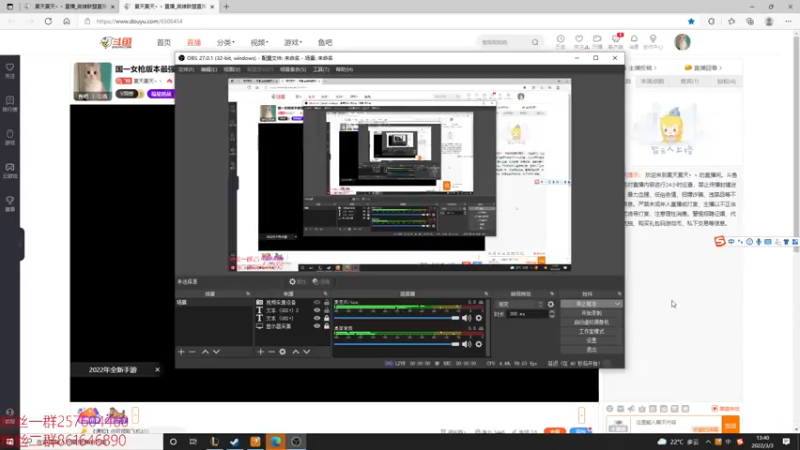Expand the 游戏 dropdown in Douyu navigation
The width and height of the screenshot is (800, 450).
(x=293, y=42)
